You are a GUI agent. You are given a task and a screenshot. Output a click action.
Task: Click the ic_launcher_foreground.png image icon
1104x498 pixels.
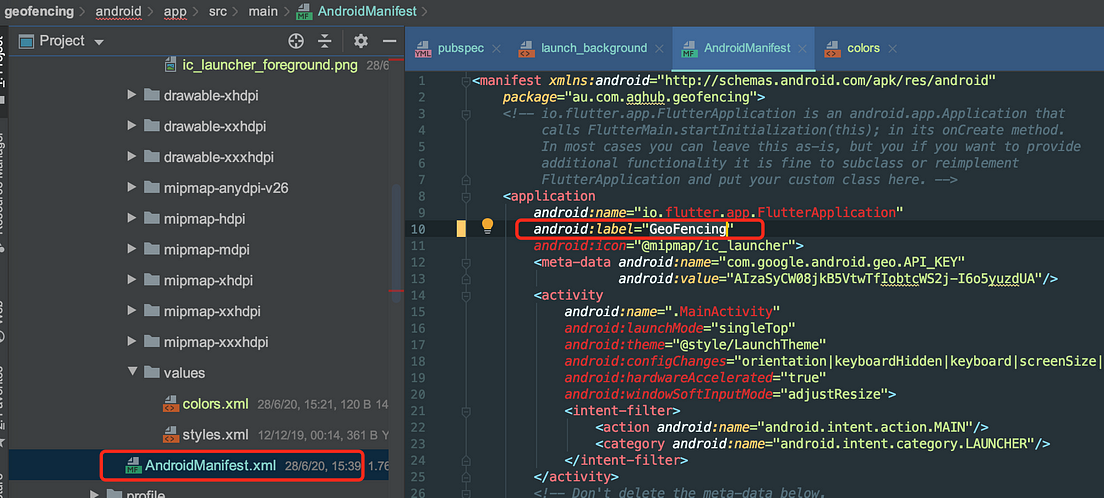click(170, 66)
